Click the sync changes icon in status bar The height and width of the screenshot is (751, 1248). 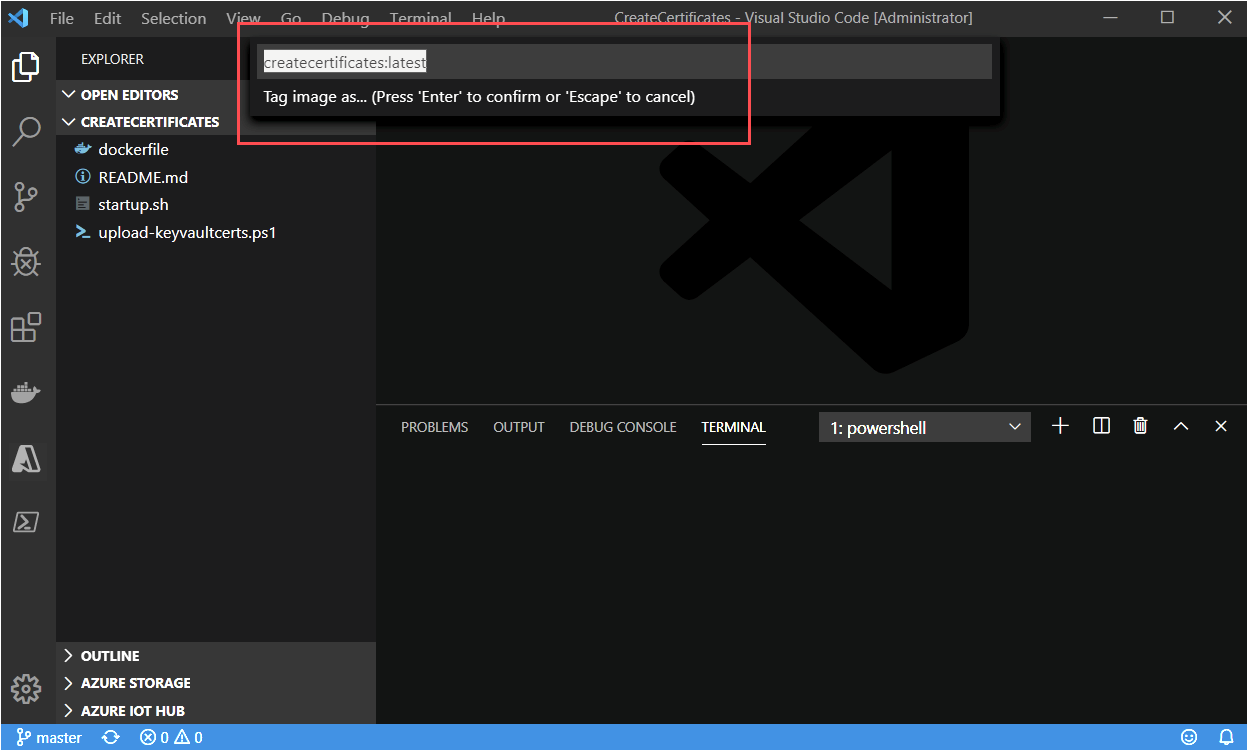pyautogui.click(x=110, y=737)
